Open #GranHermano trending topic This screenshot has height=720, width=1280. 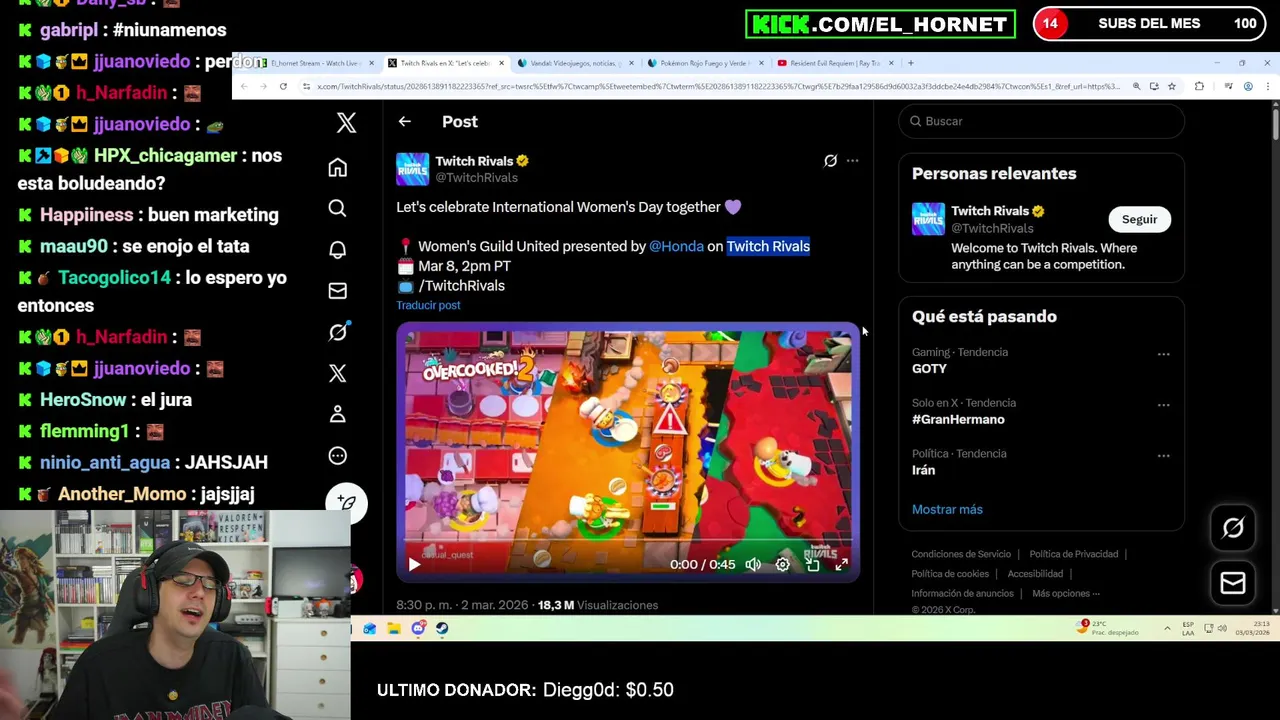(x=958, y=419)
